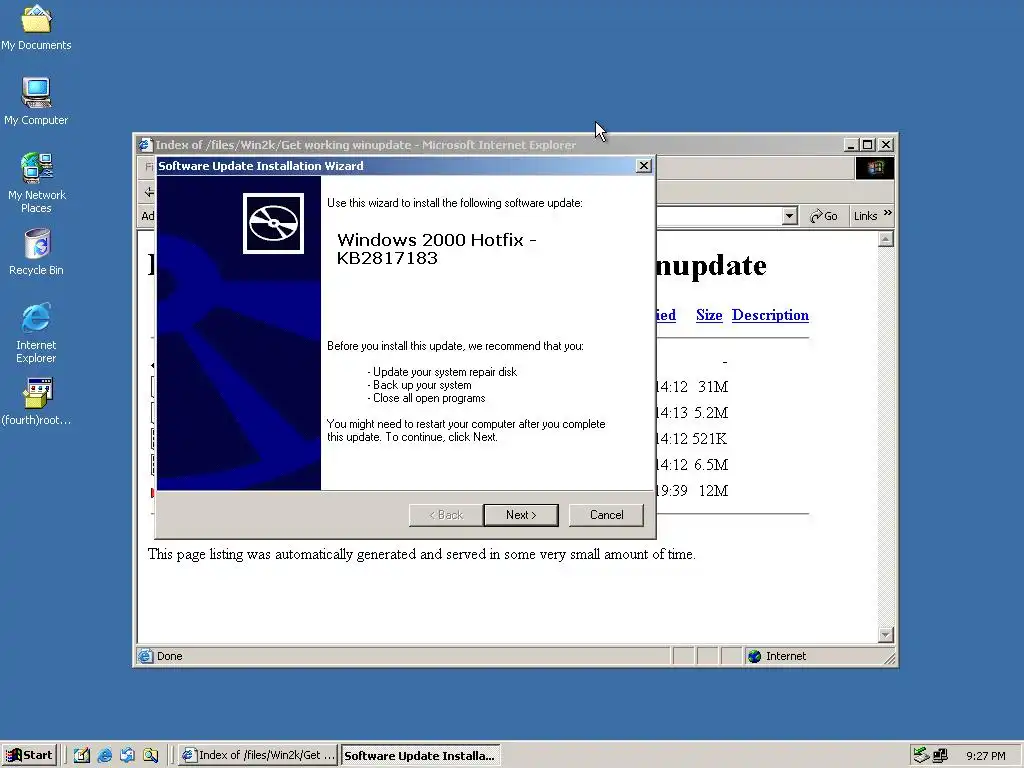Image resolution: width=1024 pixels, height=768 pixels.
Task: Expand the Links chevron in Internet Explorer
Action: pos(888,213)
